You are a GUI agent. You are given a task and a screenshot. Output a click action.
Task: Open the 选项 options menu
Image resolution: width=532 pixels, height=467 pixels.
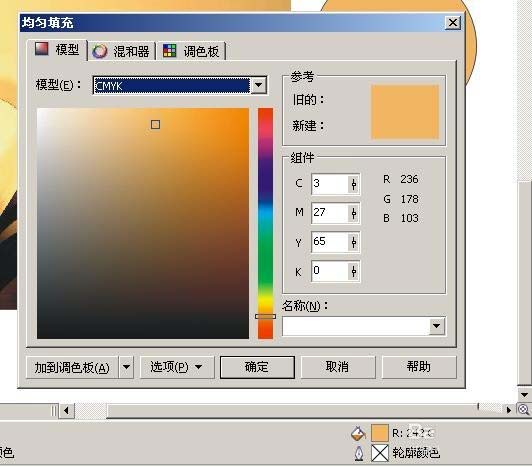pyautogui.click(x=177, y=367)
